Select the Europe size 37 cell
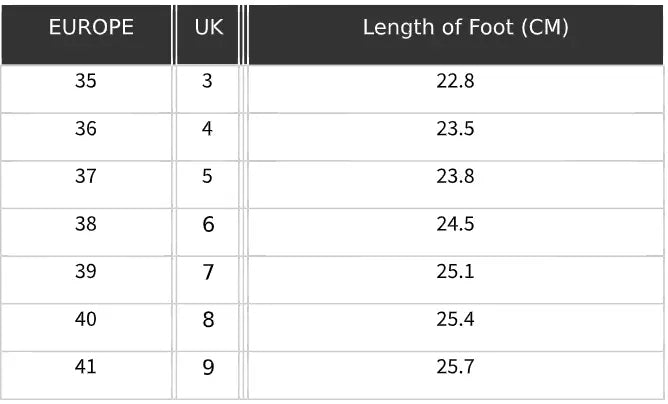 [86, 177]
